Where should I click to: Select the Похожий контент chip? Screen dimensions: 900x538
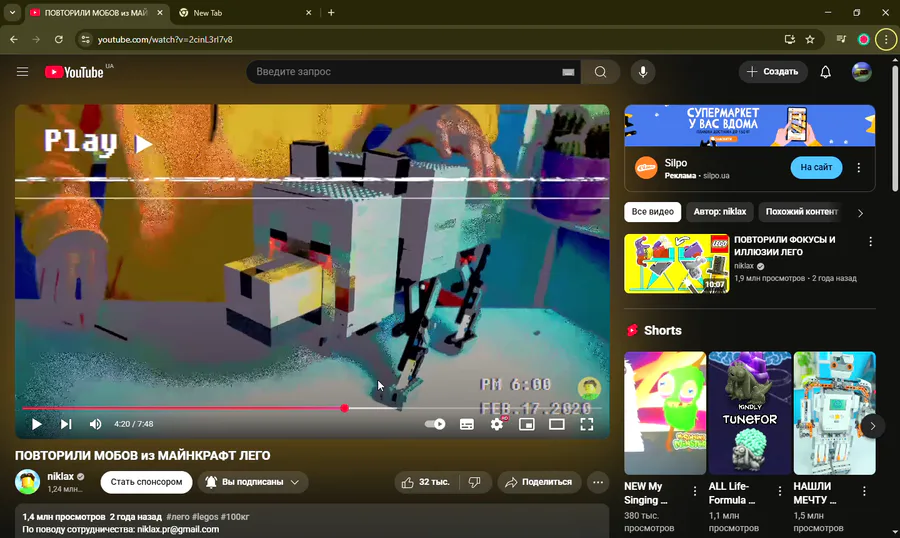pos(802,212)
